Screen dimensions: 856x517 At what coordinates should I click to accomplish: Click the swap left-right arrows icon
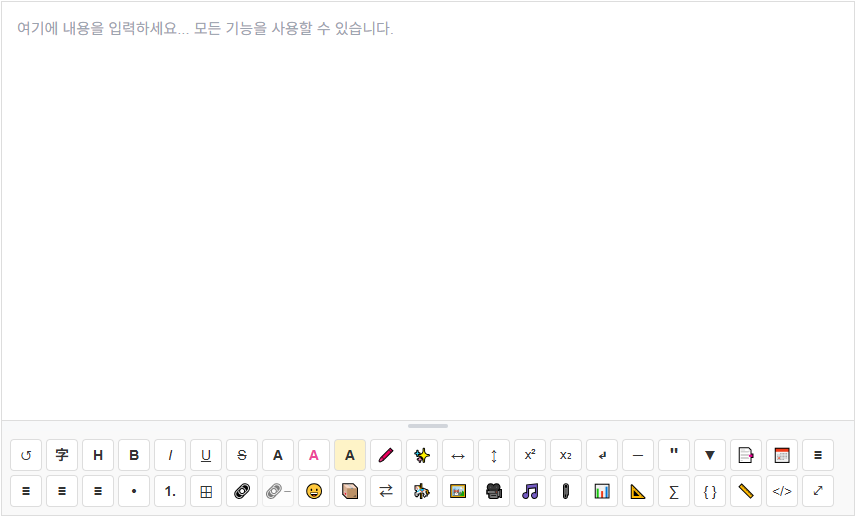point(386,491)
